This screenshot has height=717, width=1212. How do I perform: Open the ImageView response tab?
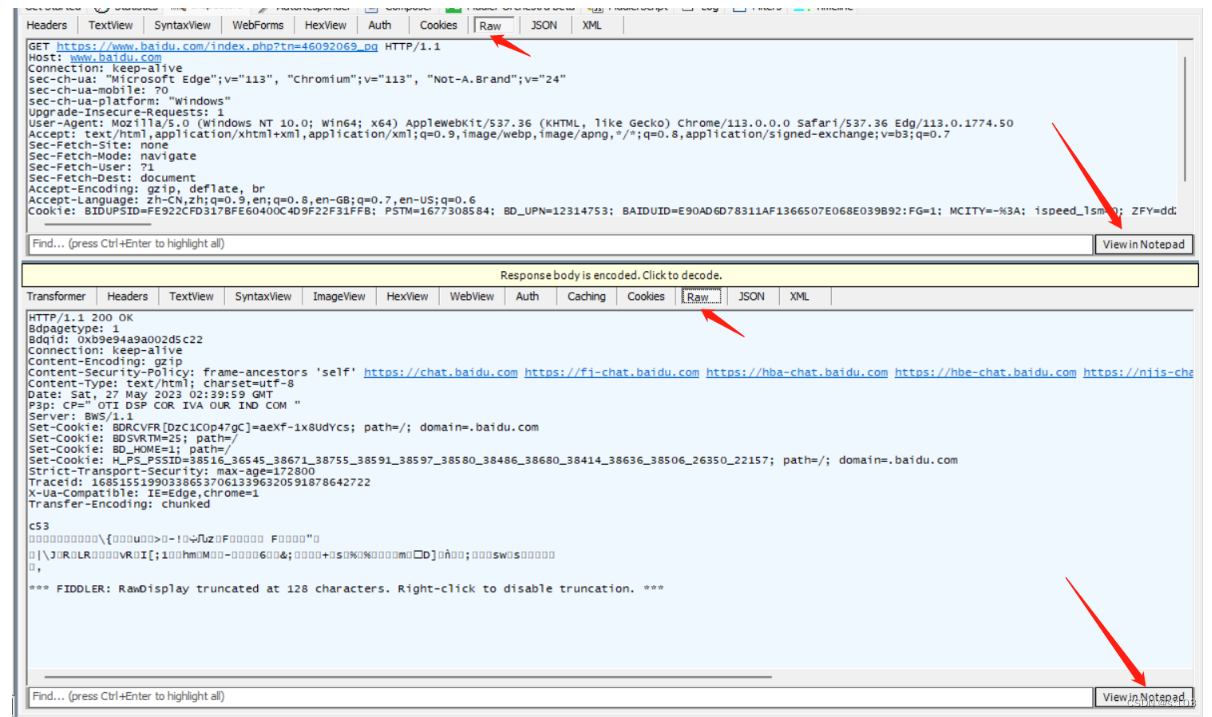tap(339, 296)
